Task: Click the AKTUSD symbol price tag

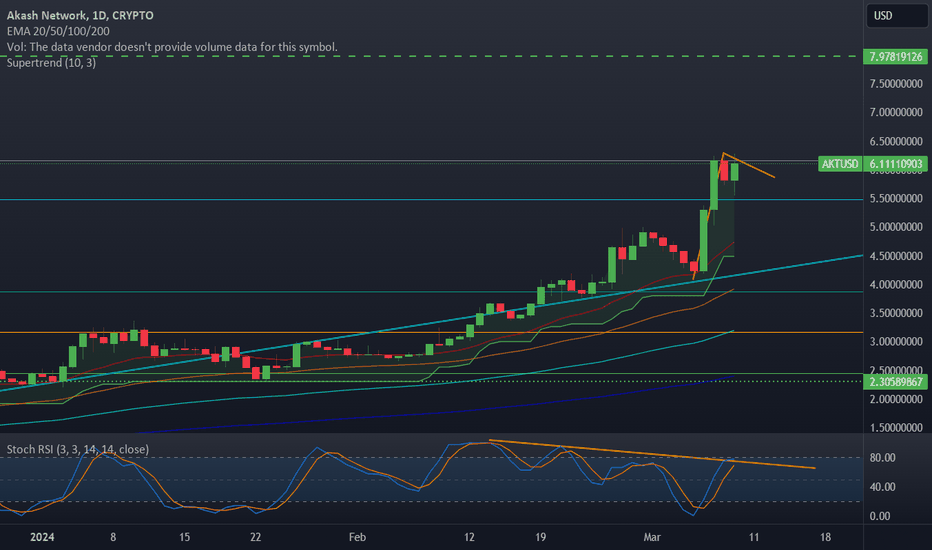Action: pyautogui.click(x=839, y=164)
